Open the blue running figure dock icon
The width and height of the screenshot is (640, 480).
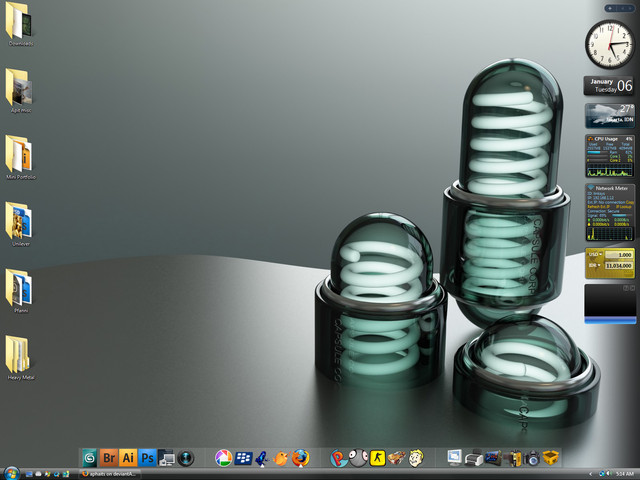(262, 458)
